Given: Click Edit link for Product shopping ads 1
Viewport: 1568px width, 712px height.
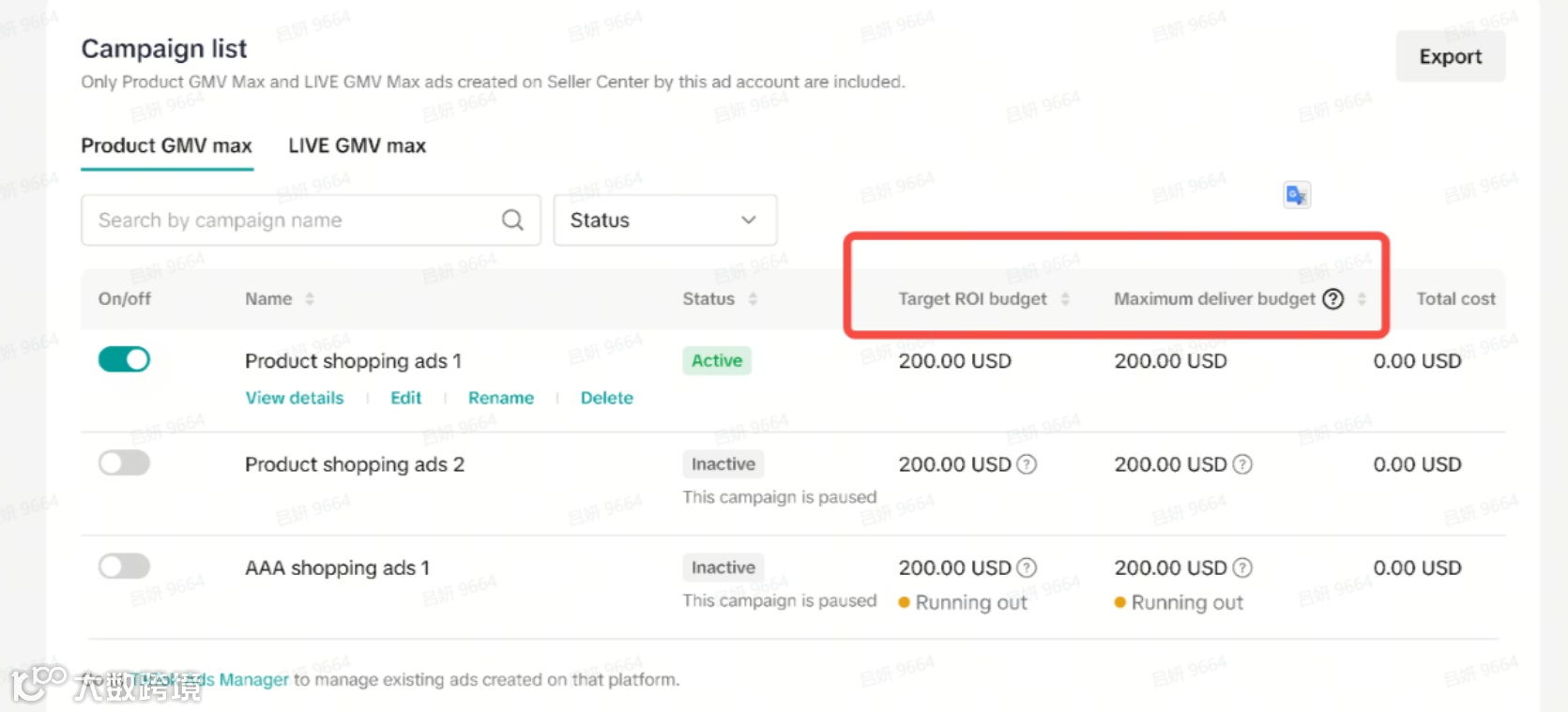Looking at the screenshot, I should 405,398.
